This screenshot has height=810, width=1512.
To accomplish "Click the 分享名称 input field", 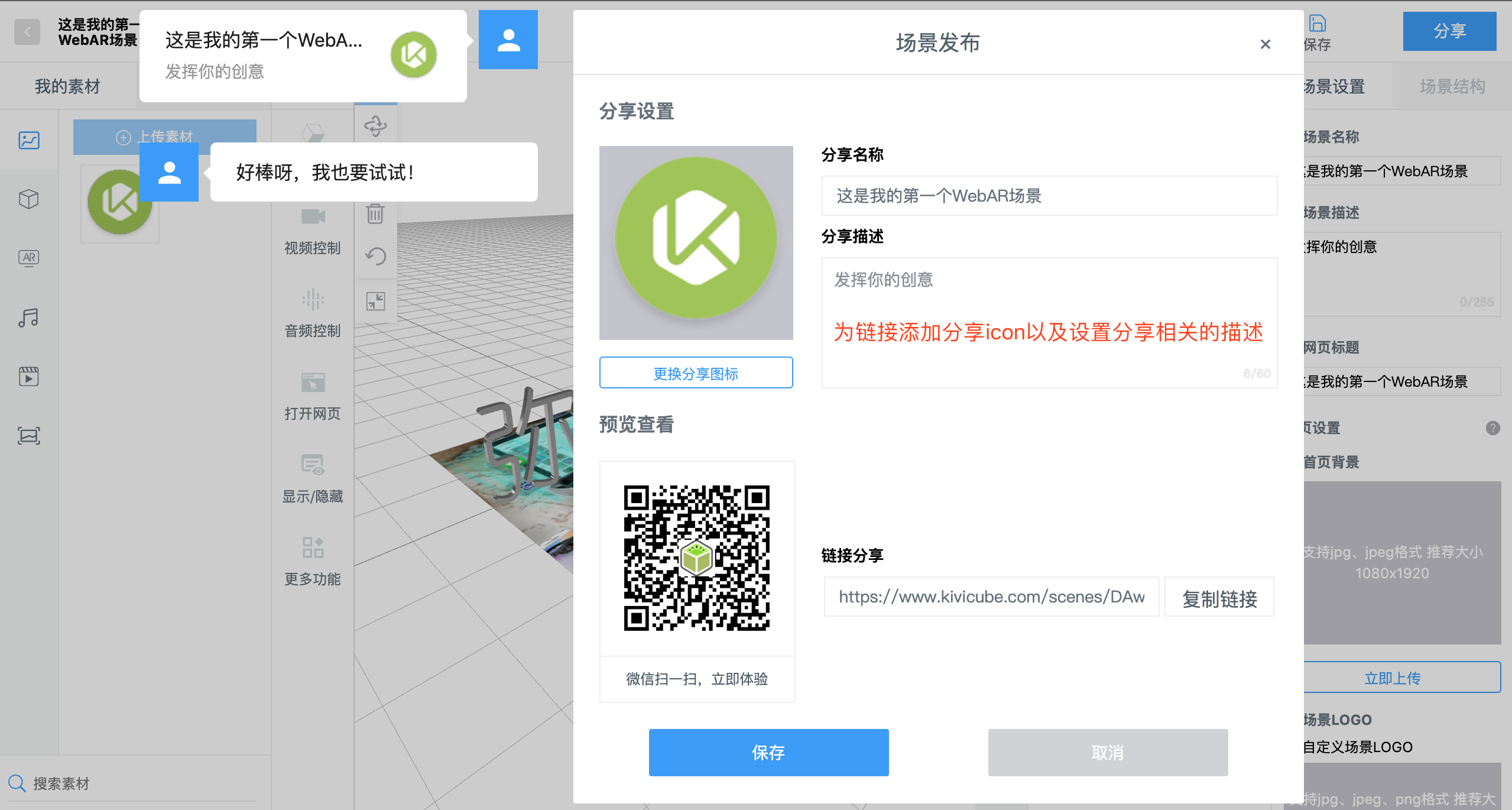I will pyautogui.click(x=1049, y=196).
